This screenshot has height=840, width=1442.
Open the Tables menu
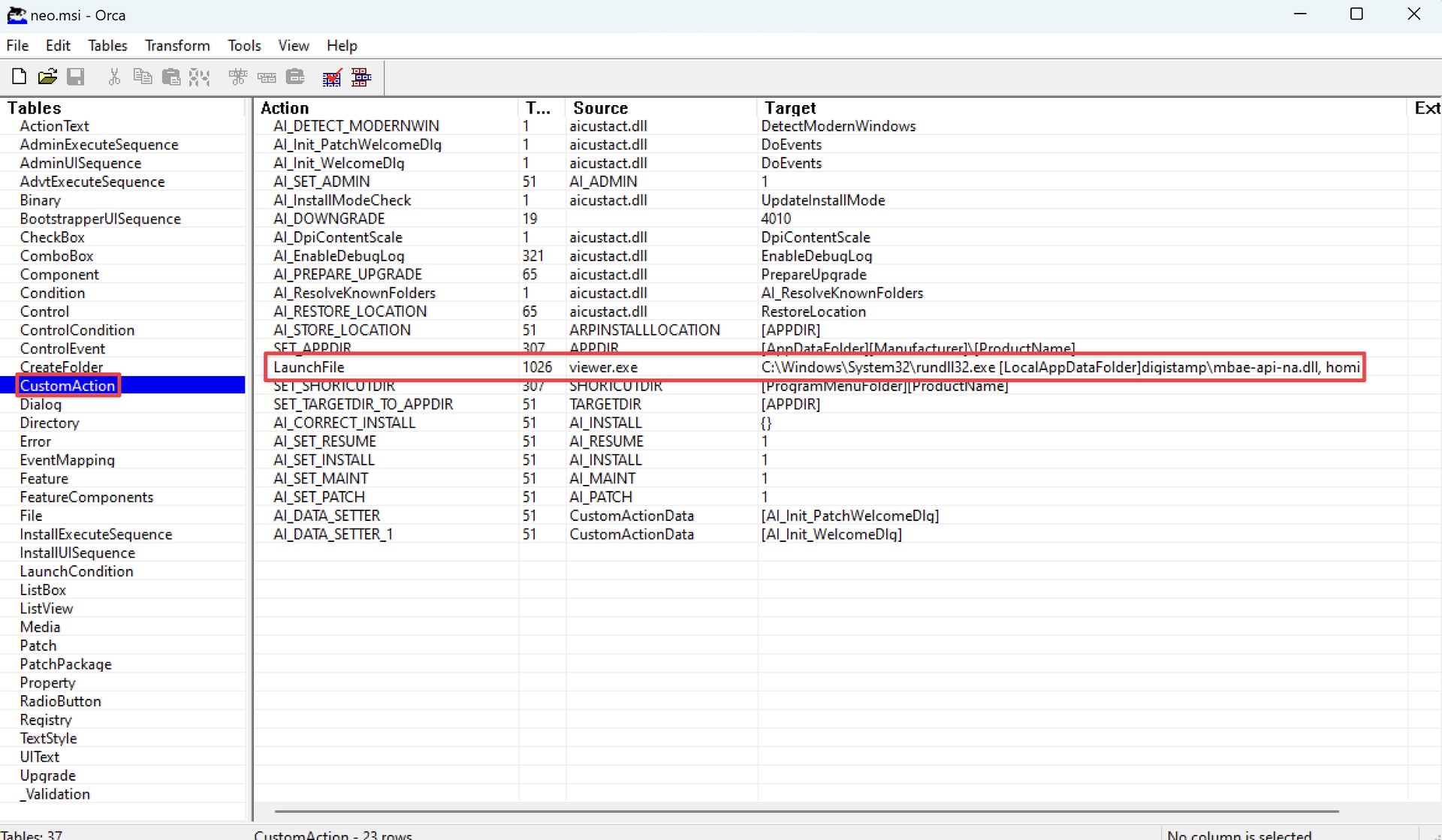107,45
